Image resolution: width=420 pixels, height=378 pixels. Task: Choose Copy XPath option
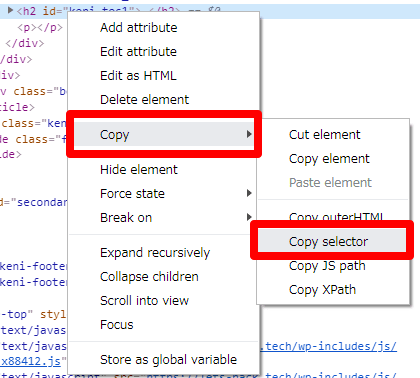(x=333, y=290)
